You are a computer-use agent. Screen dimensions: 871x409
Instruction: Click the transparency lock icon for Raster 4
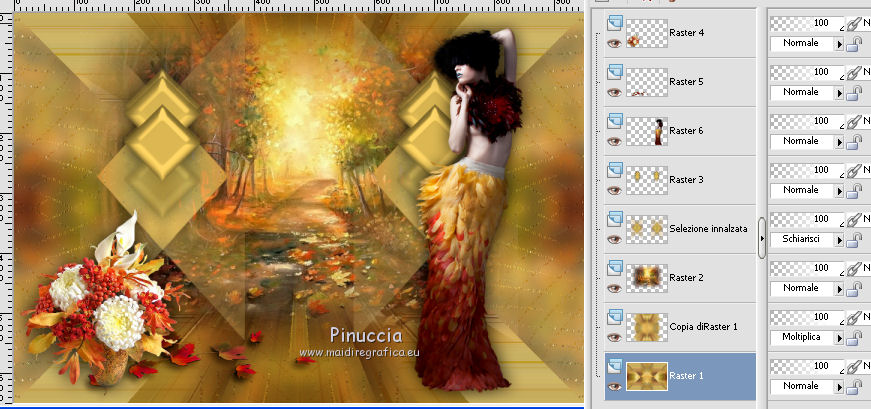point(854,45)
